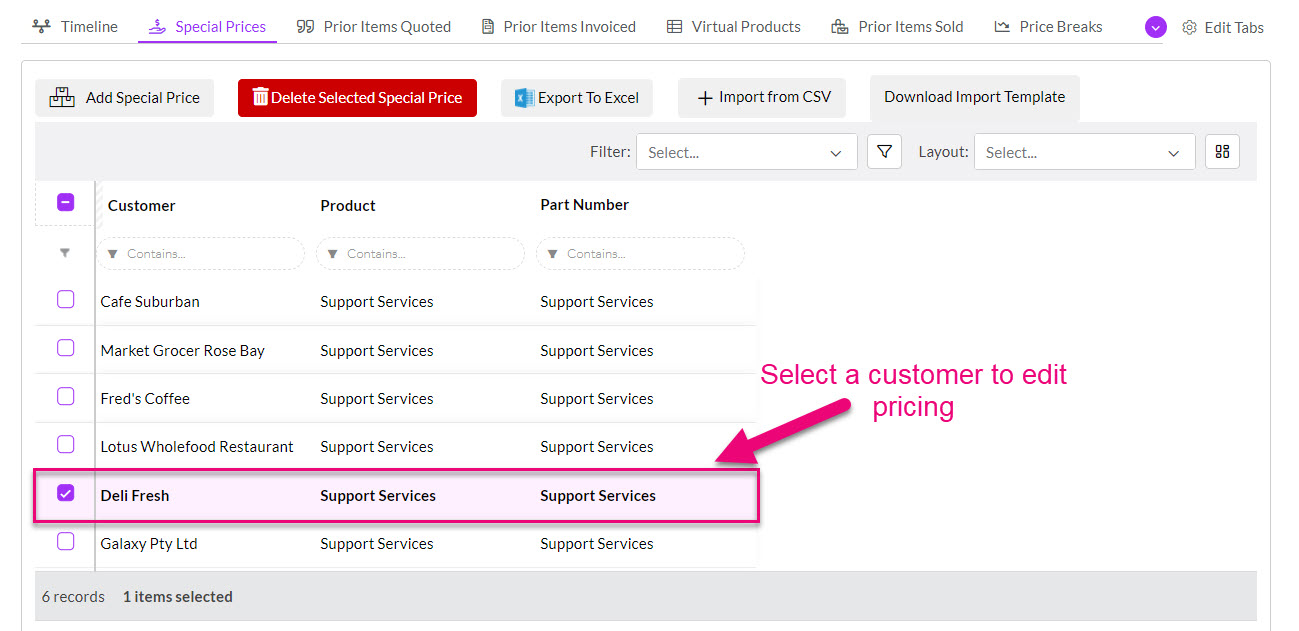Toggle the select-all header checkbox
1299x631 pixels.
[x=65, y=203]
